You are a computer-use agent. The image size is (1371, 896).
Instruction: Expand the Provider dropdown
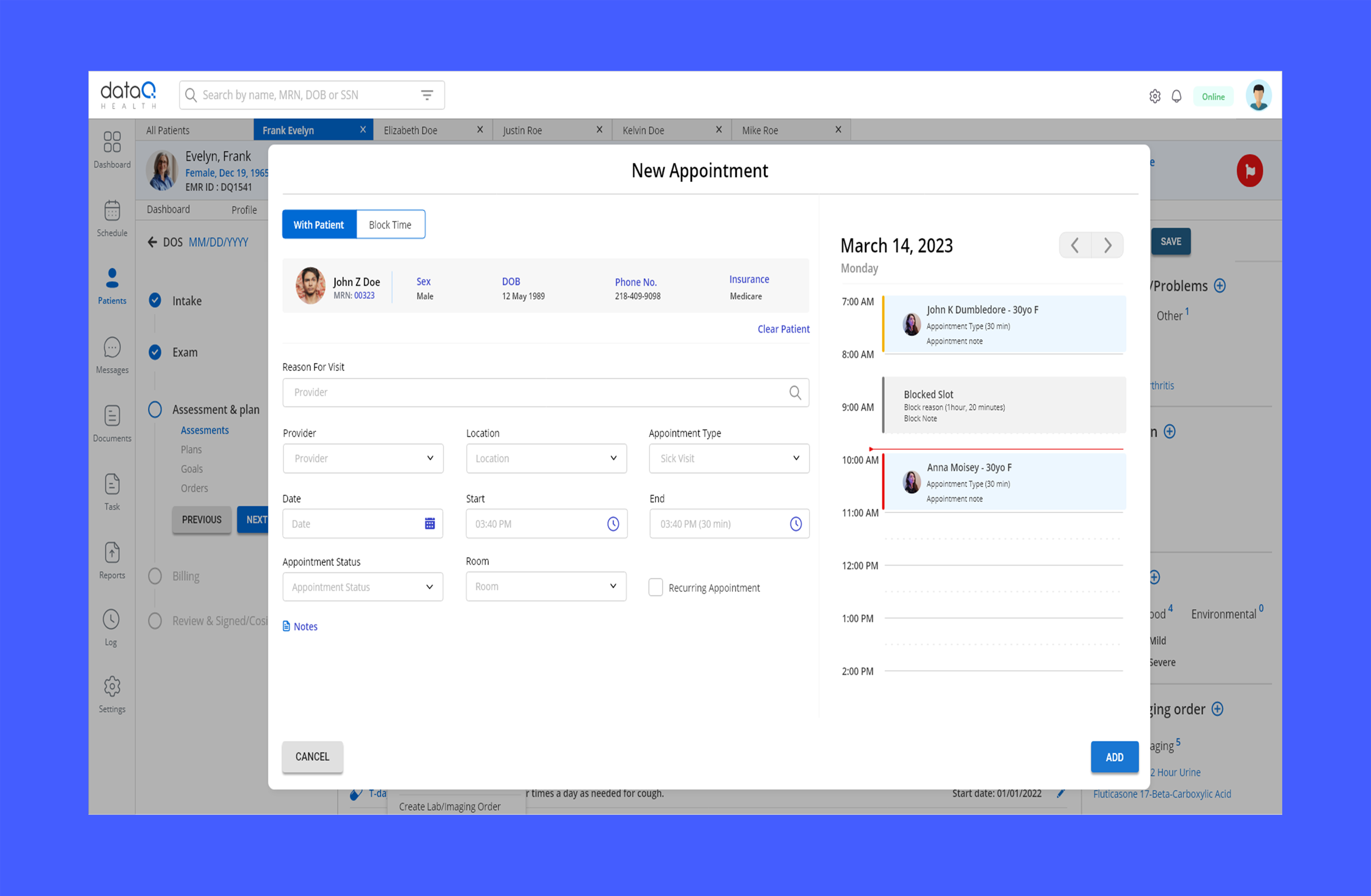363,458
